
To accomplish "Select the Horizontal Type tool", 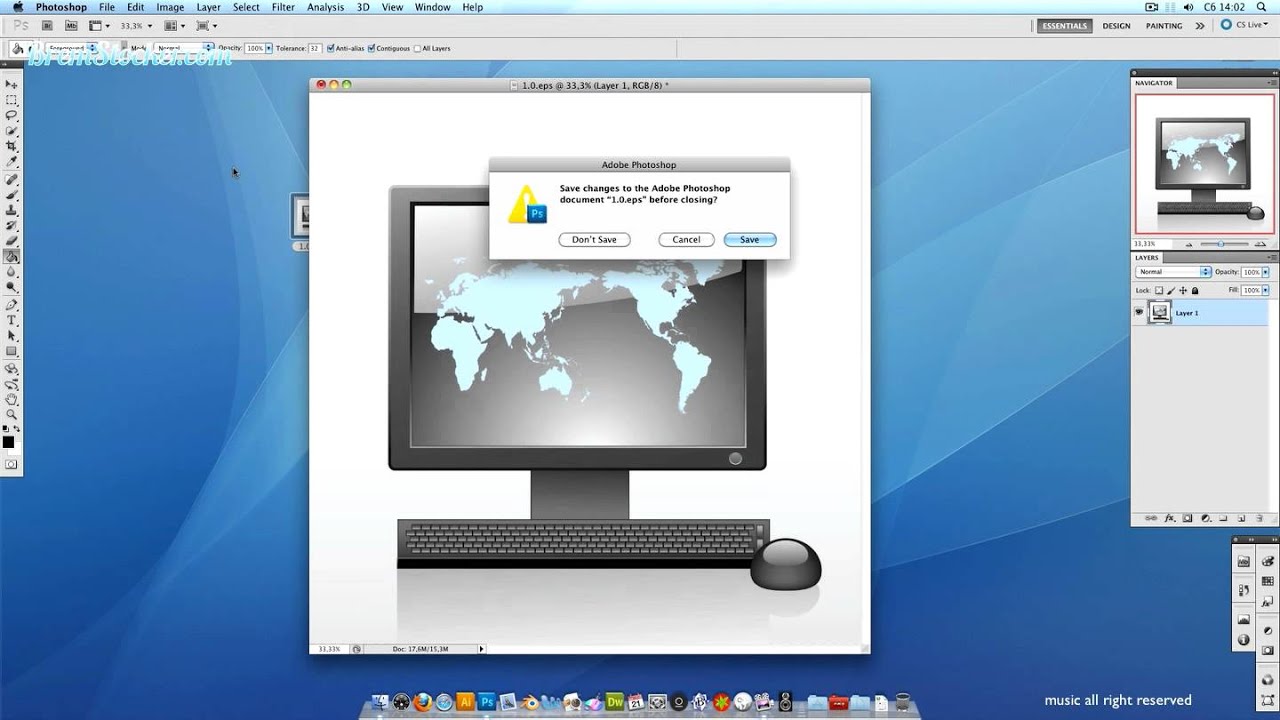I will pyautogui.click(x=12, y=320).
